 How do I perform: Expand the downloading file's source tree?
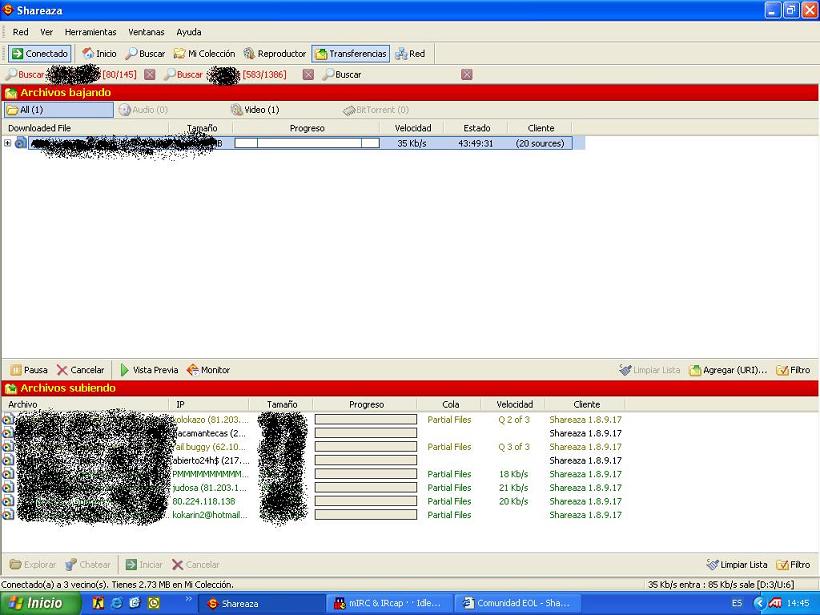(8, 143)
